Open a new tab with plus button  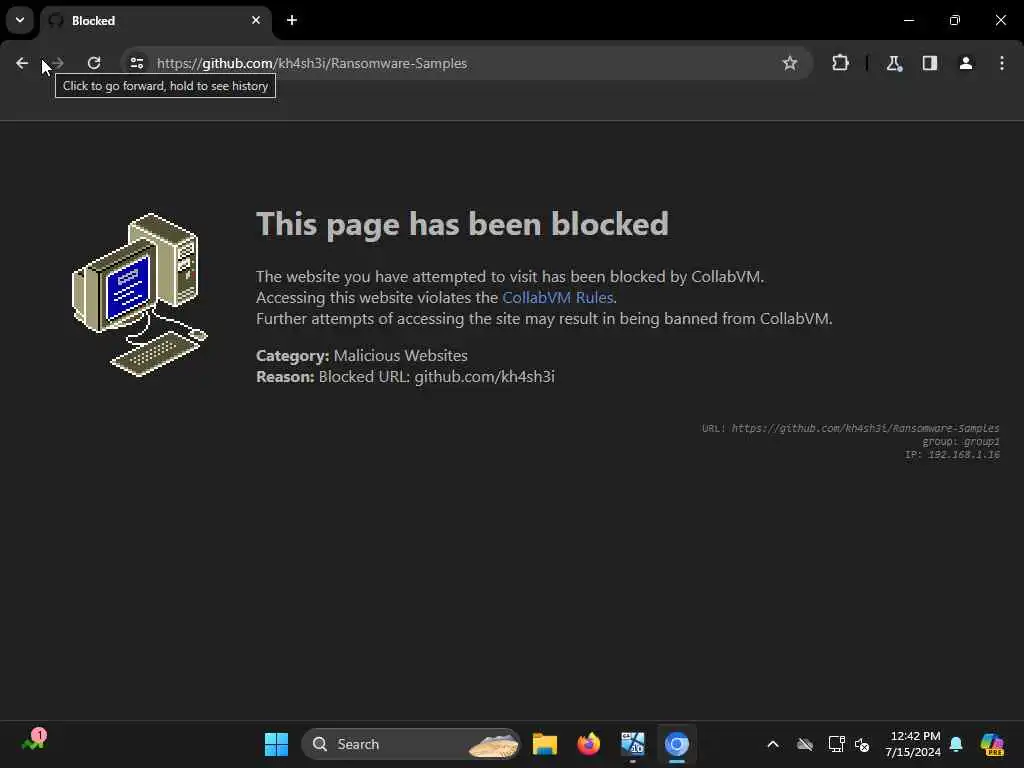click(x=292, y=20)
